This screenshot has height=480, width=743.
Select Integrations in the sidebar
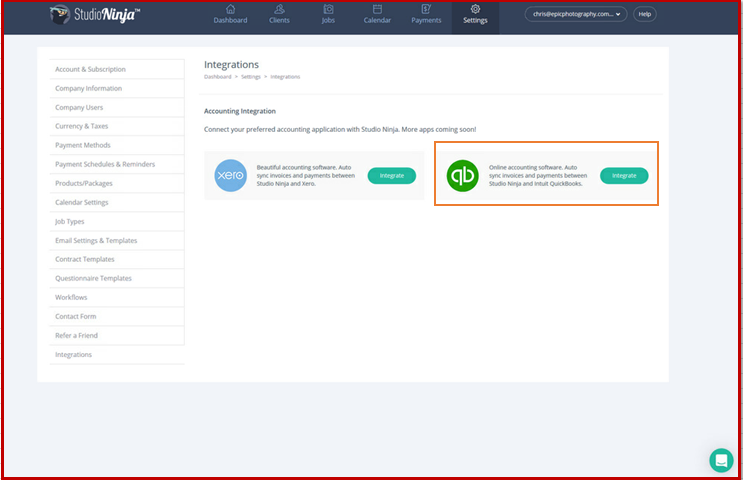click(117, 354)
